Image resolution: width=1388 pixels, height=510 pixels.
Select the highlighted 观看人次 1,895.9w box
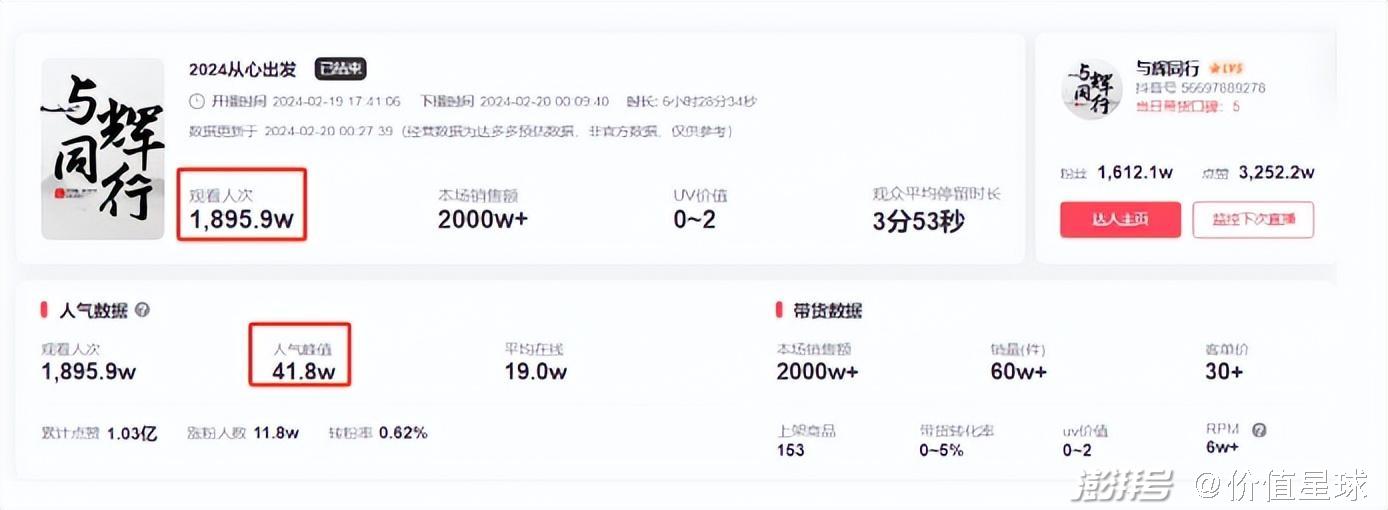pyautogui.click(x=242, y=205)
